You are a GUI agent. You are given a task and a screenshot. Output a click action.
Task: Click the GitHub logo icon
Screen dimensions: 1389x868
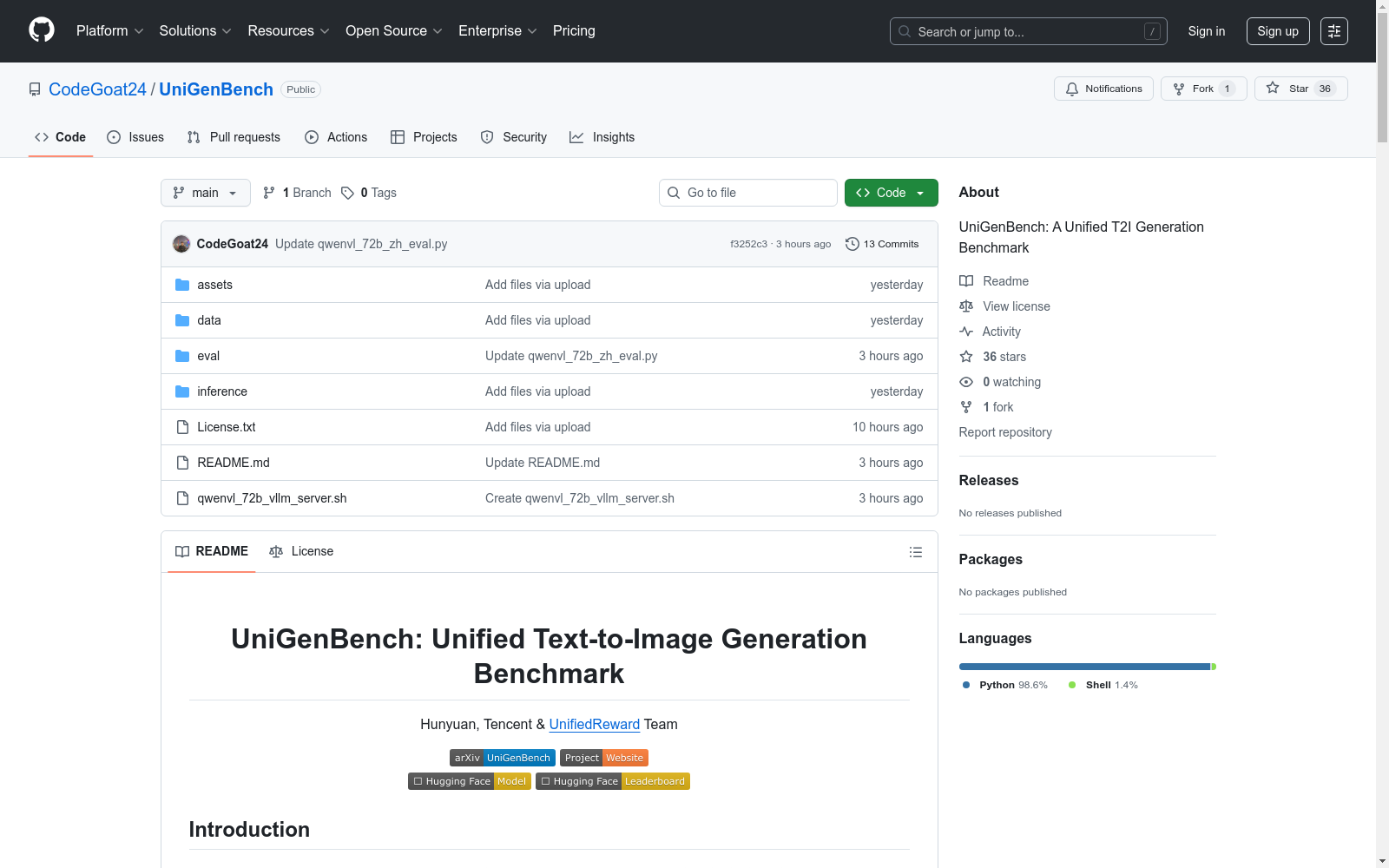42,30
